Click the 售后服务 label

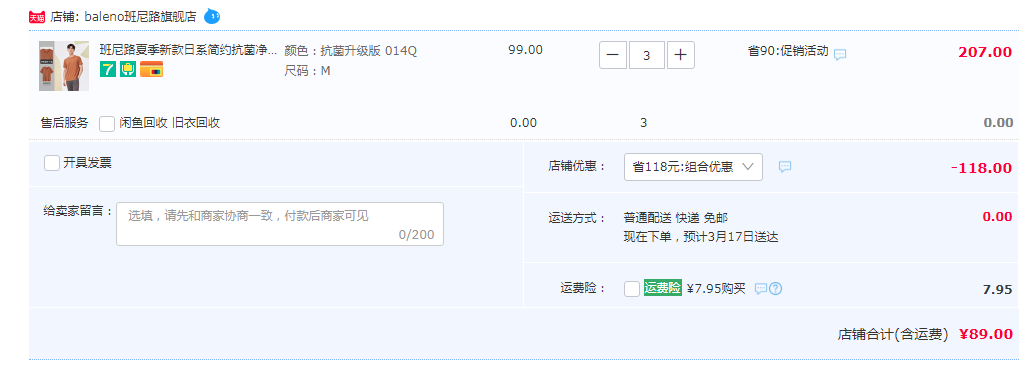pos(64,123)
